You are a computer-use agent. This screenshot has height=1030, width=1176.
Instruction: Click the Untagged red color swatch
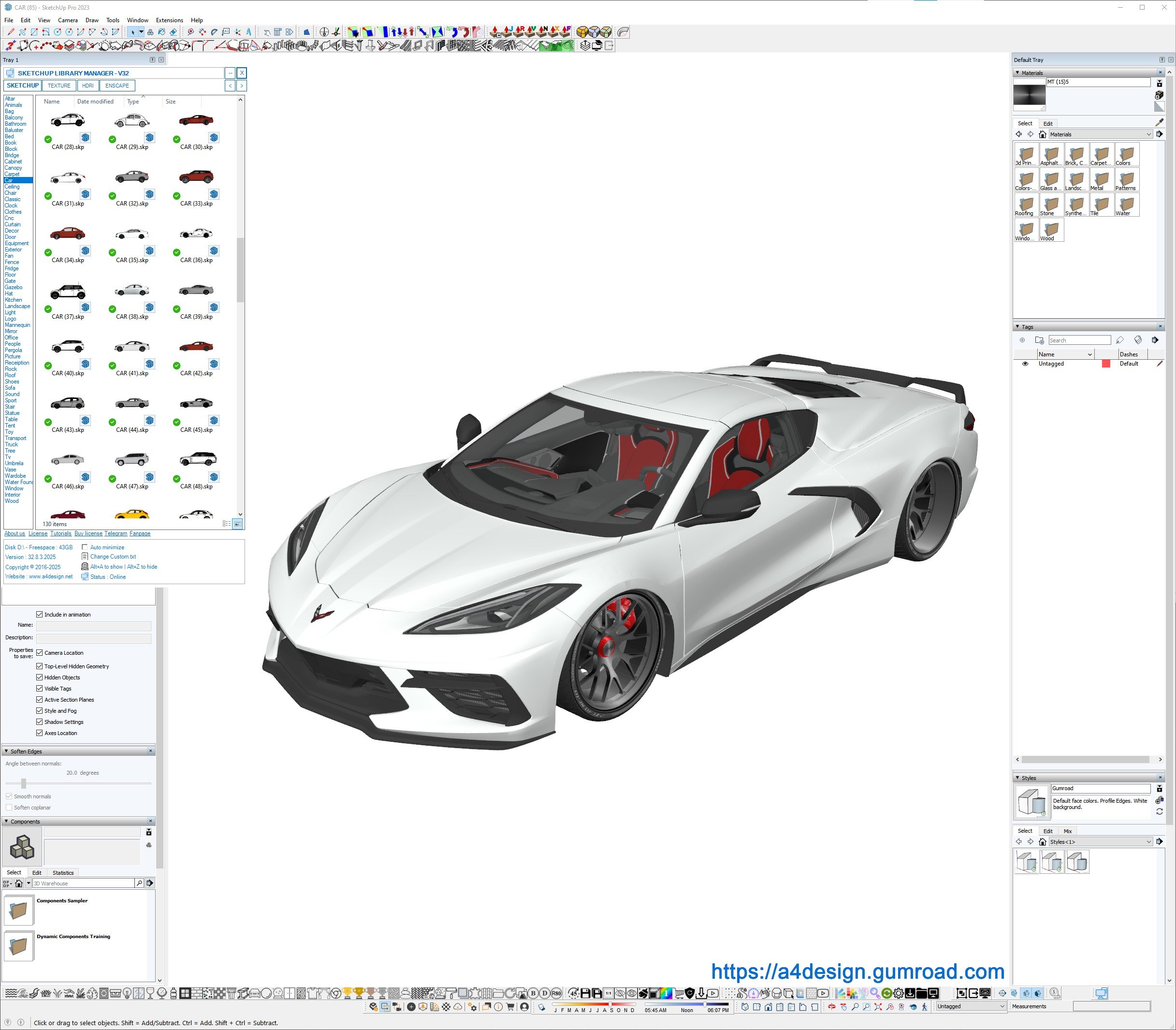(1106, 364)
